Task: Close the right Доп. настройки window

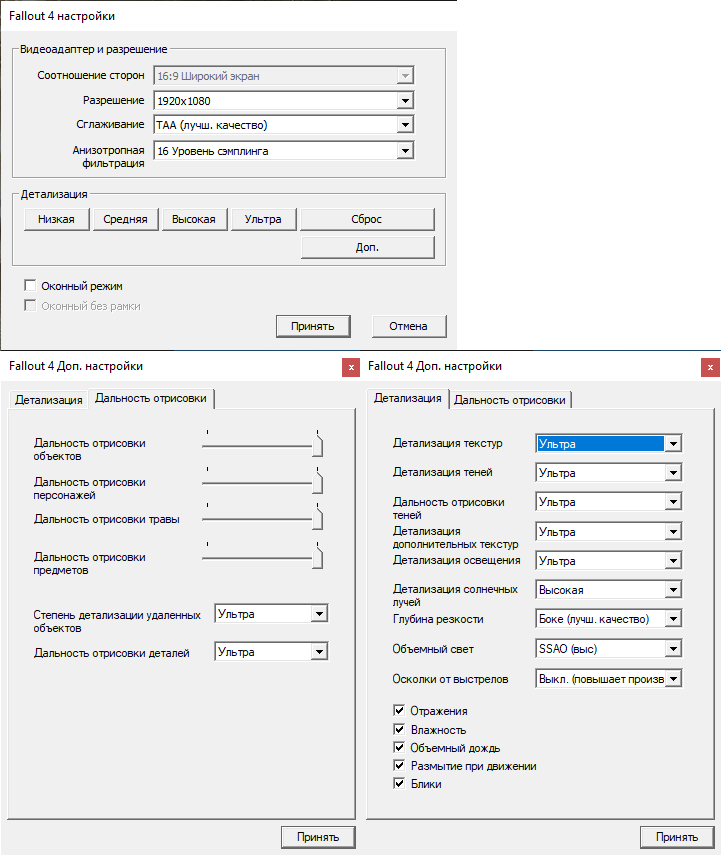Action: (x=710, y=368)
